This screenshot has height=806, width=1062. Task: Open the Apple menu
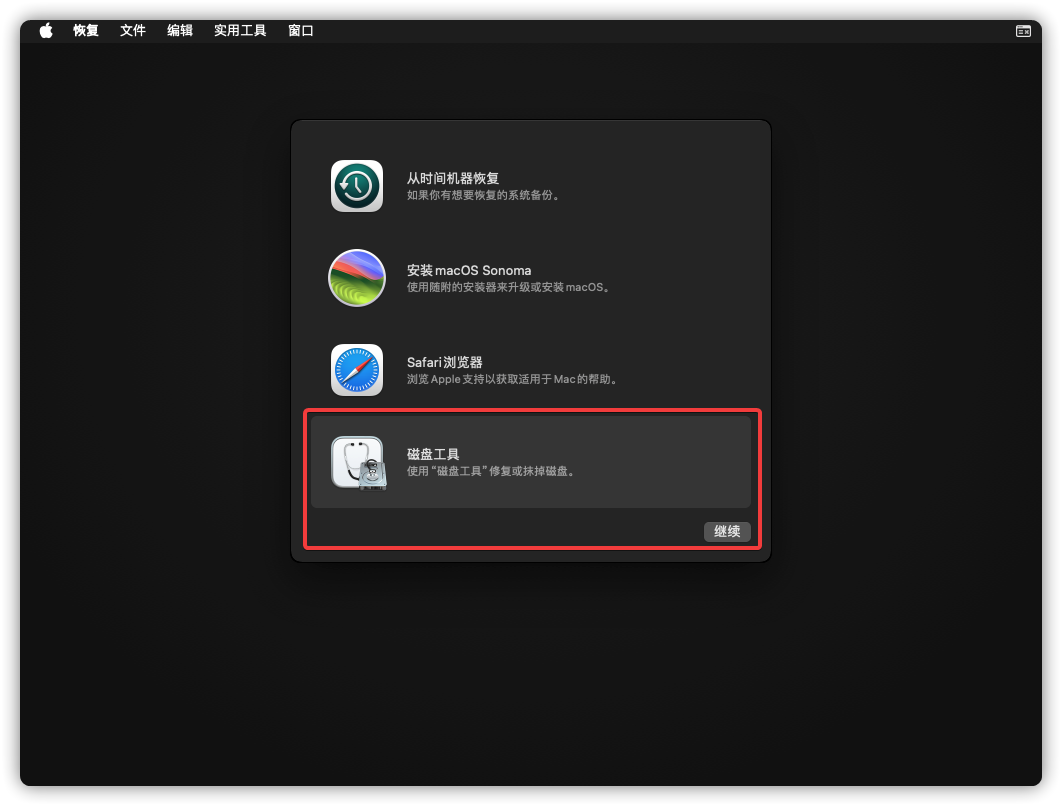(x=46, y=30)
